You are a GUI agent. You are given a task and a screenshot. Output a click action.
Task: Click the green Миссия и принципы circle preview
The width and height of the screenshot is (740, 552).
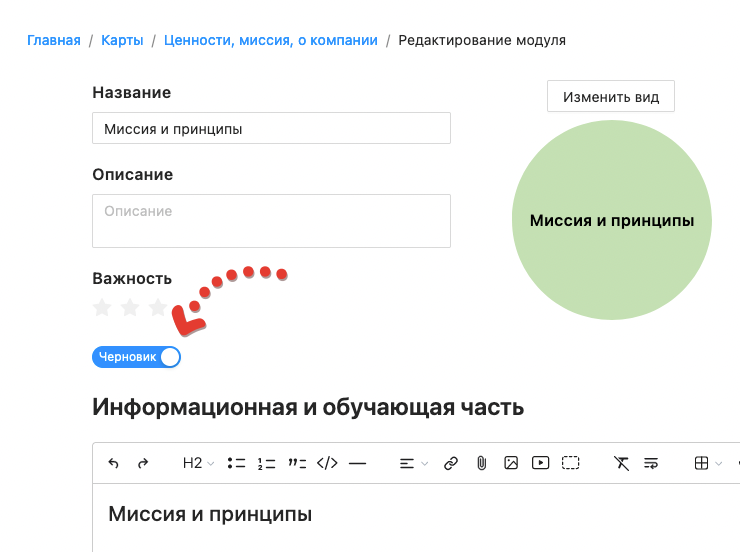click(x=612, y=220)
